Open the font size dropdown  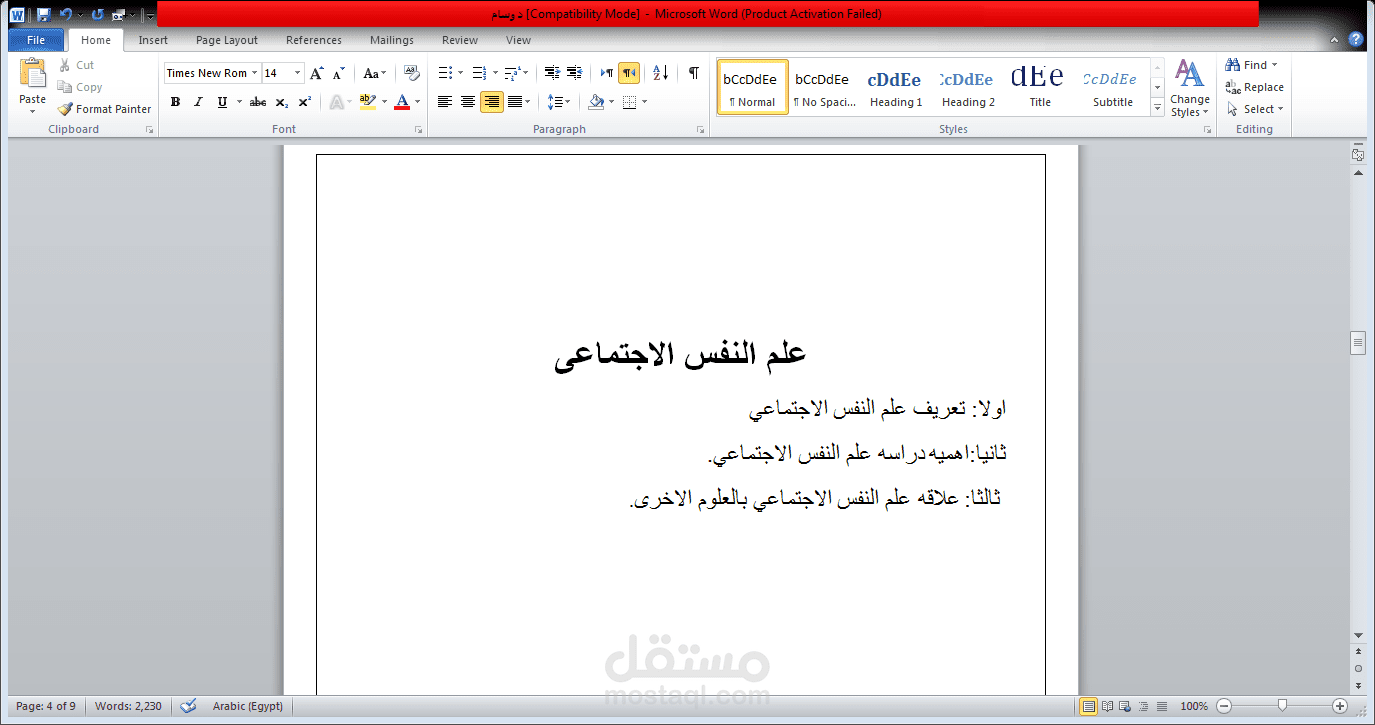298,73
